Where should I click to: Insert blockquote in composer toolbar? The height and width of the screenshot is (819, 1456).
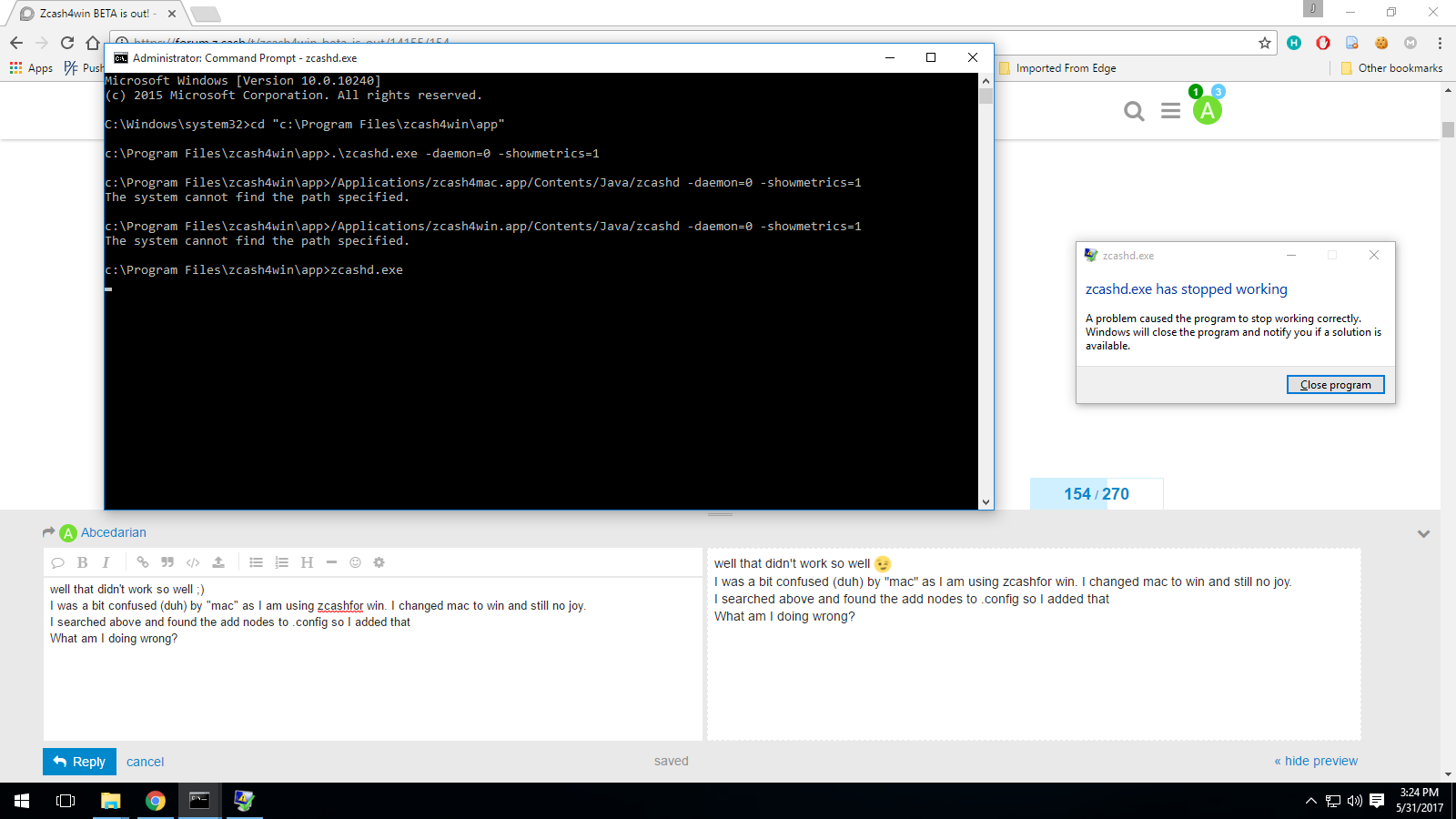[167, 562]
